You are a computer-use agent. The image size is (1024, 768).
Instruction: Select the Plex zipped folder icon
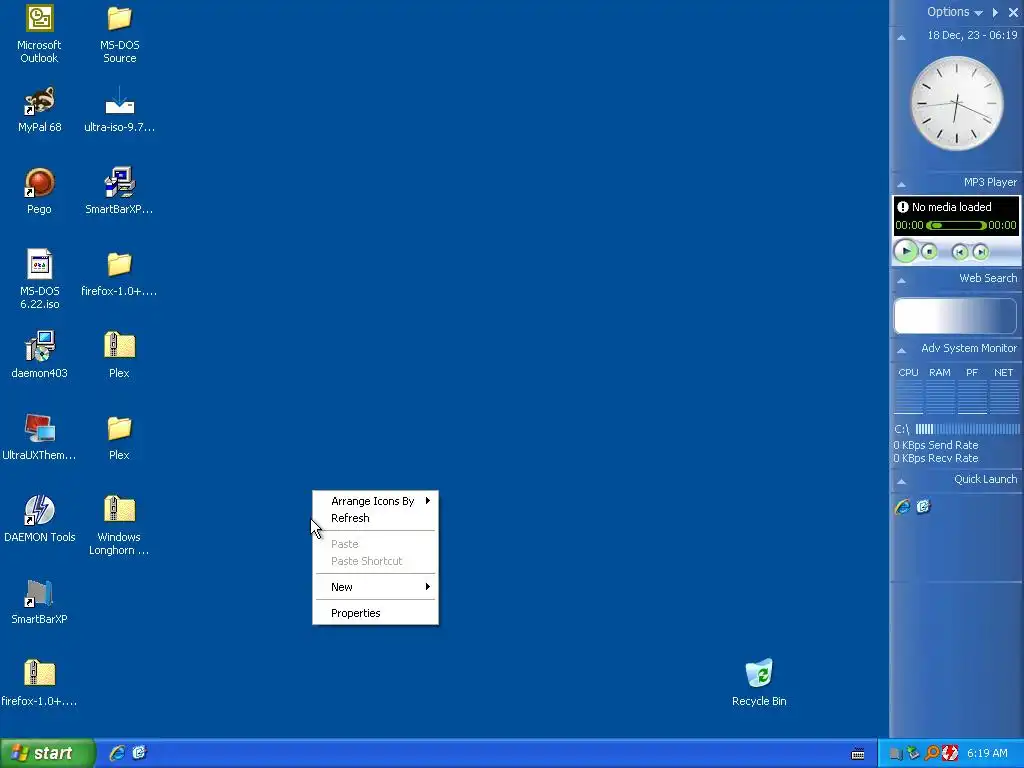(x=120, y=346)
